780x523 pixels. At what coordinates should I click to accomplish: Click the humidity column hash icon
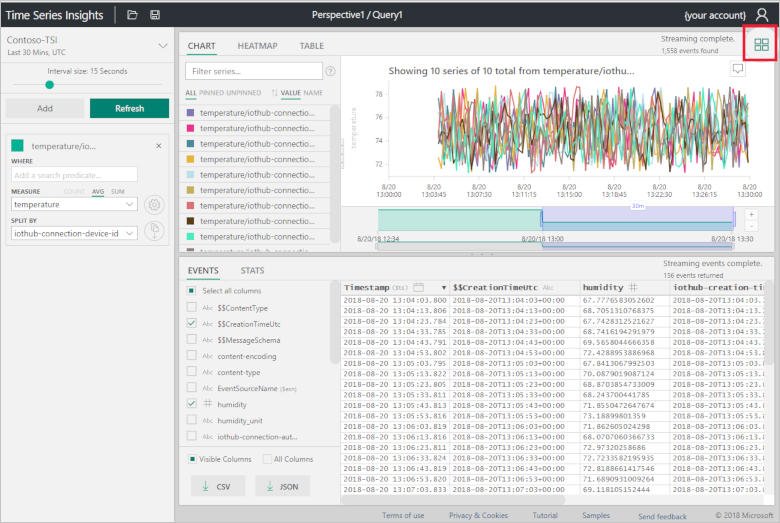point(633,287)
